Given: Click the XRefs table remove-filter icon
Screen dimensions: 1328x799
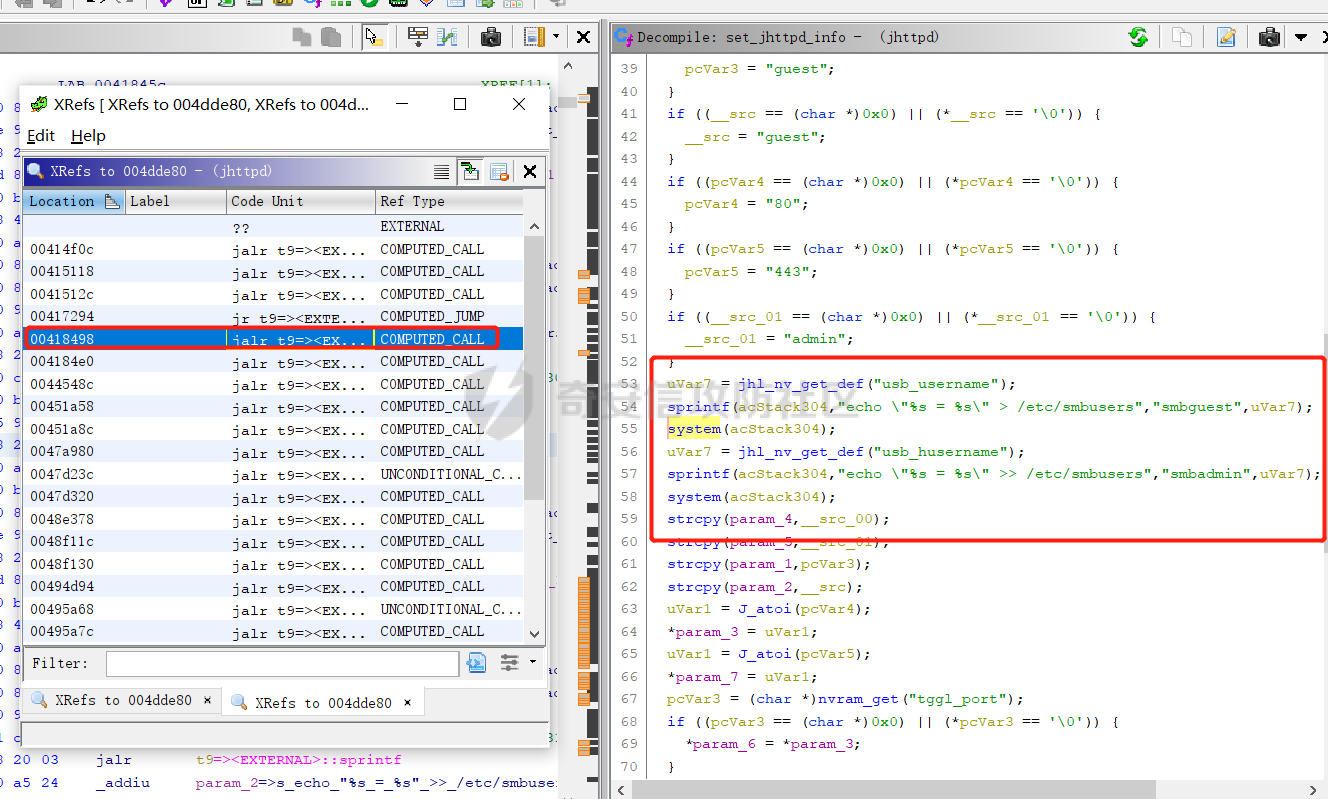Looking at the screenshot, I should 500,172.
